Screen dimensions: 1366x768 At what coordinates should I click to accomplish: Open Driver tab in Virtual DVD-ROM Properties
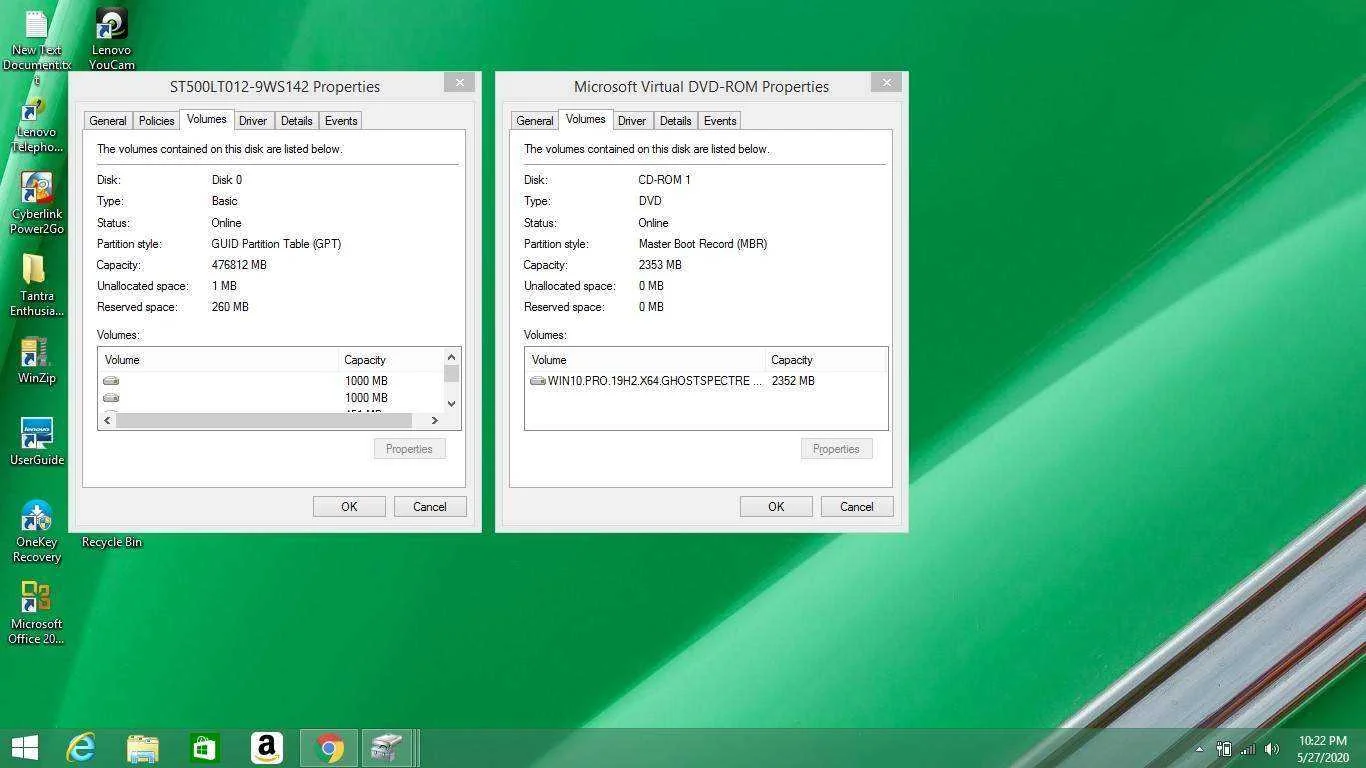[x=632, y=121]
